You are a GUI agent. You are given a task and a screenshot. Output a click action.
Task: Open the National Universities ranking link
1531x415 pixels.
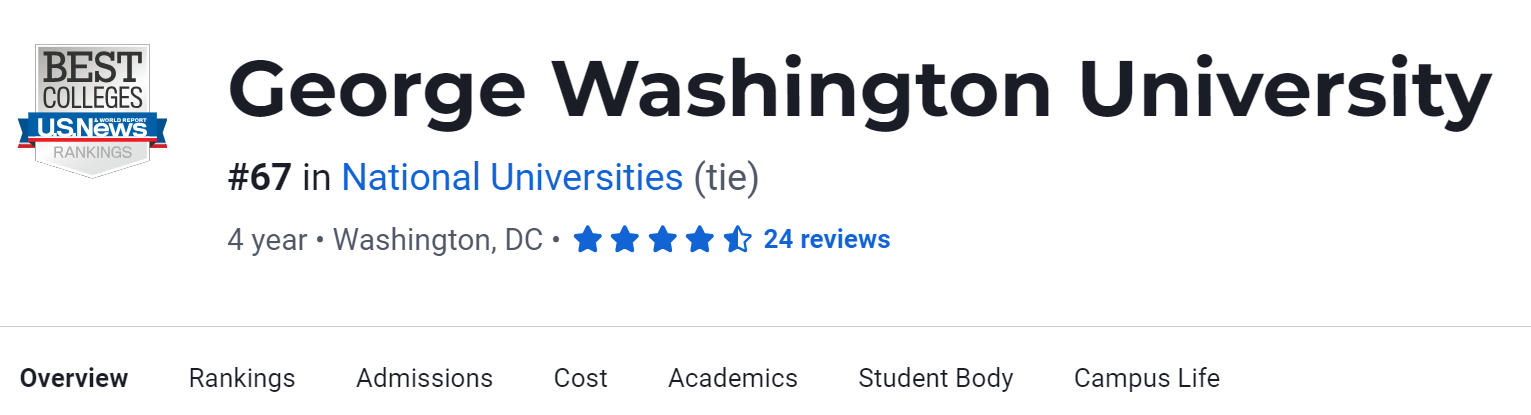[511, 178]
